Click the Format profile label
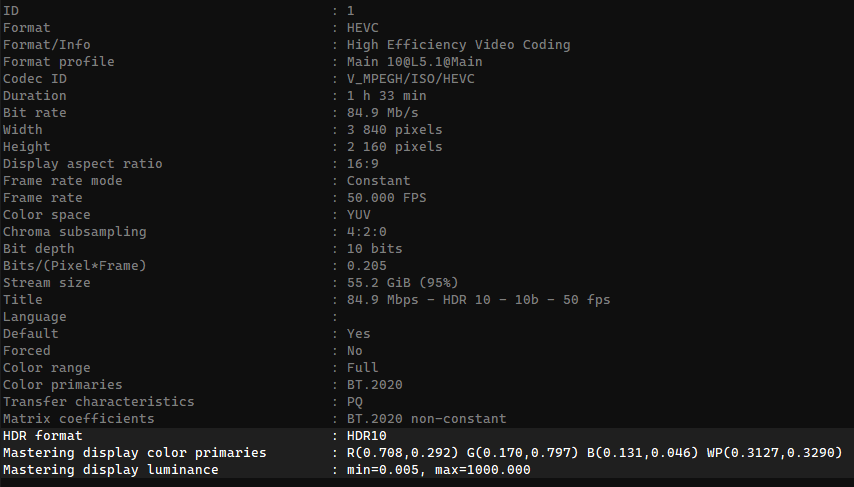The image size is (854, 487). 59,62
